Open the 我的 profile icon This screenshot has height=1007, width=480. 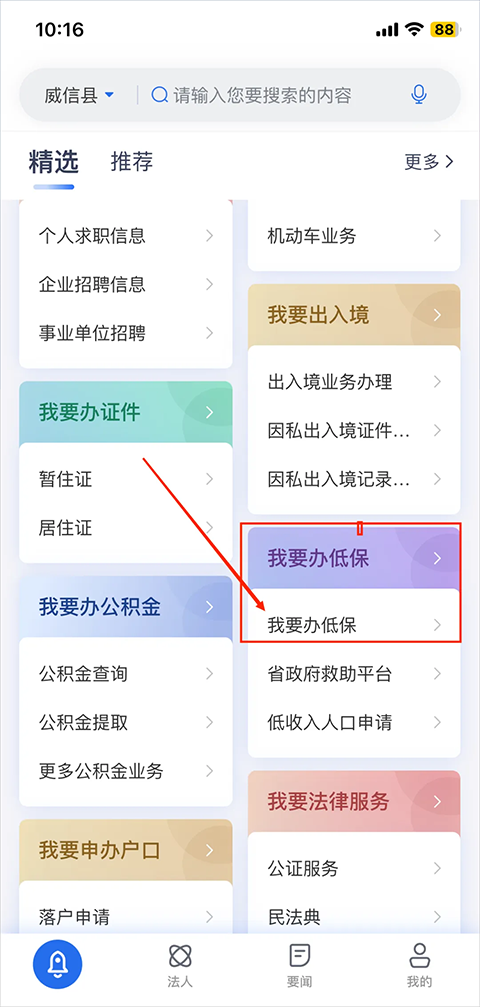point(419,956)
